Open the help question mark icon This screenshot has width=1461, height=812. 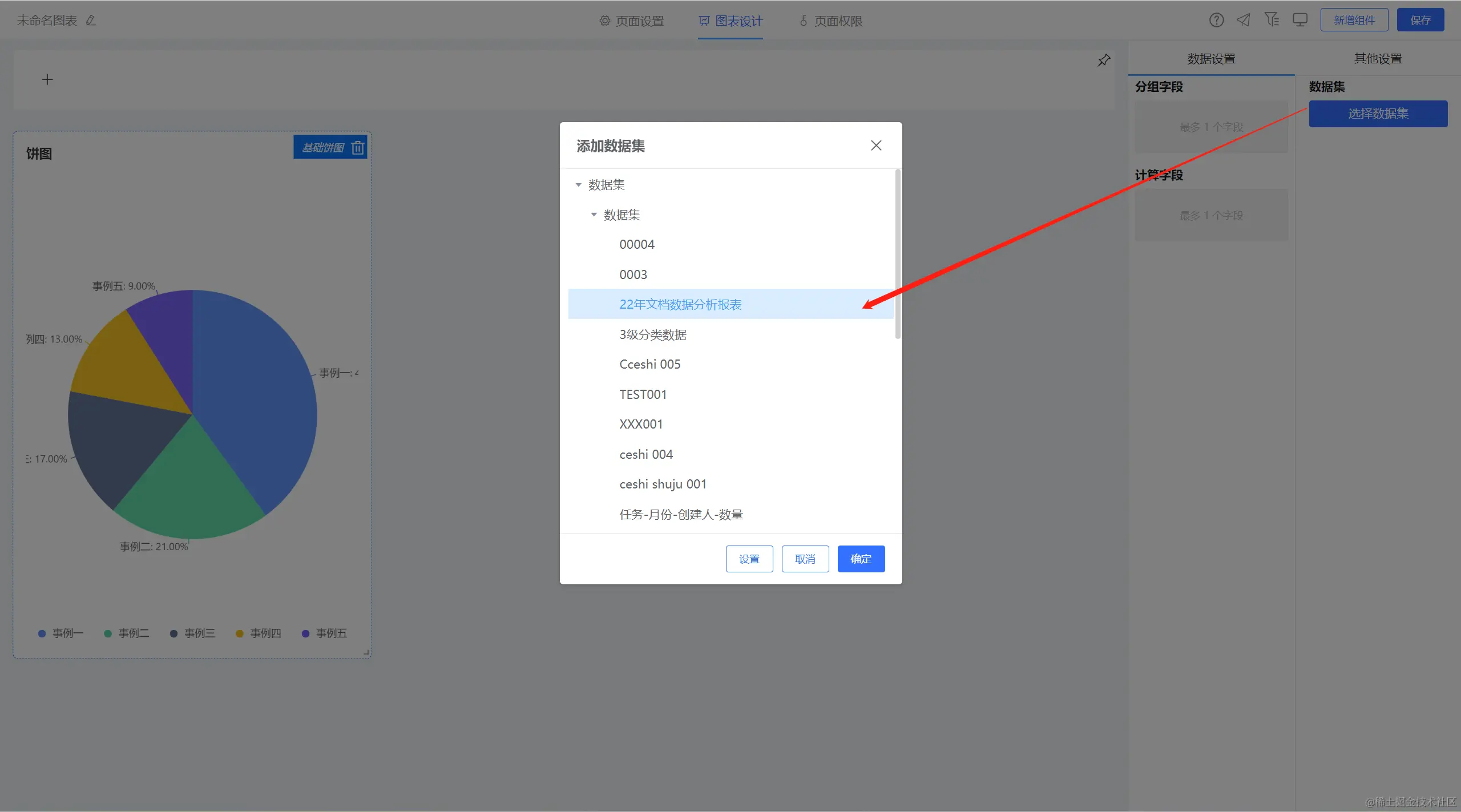point(1216,21)
